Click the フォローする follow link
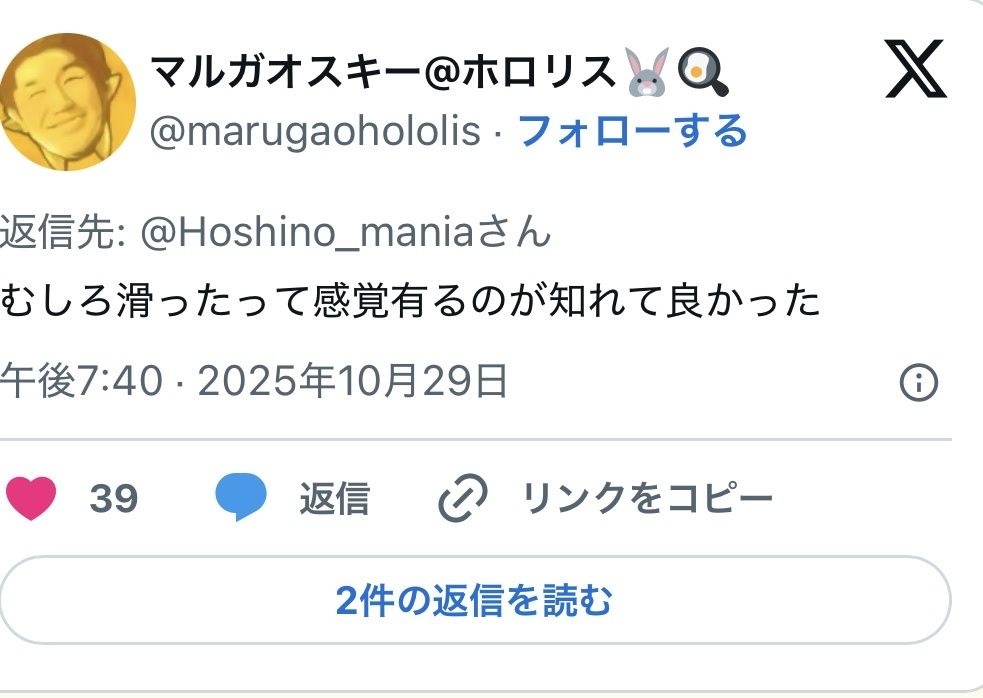 click(x=633, y=130)
